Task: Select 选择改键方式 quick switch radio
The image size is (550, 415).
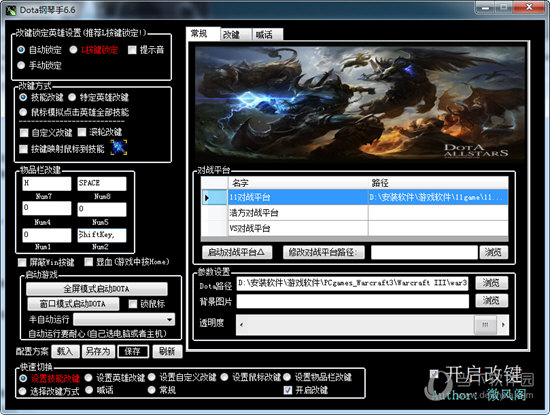Action: click(x=22, y=391)
